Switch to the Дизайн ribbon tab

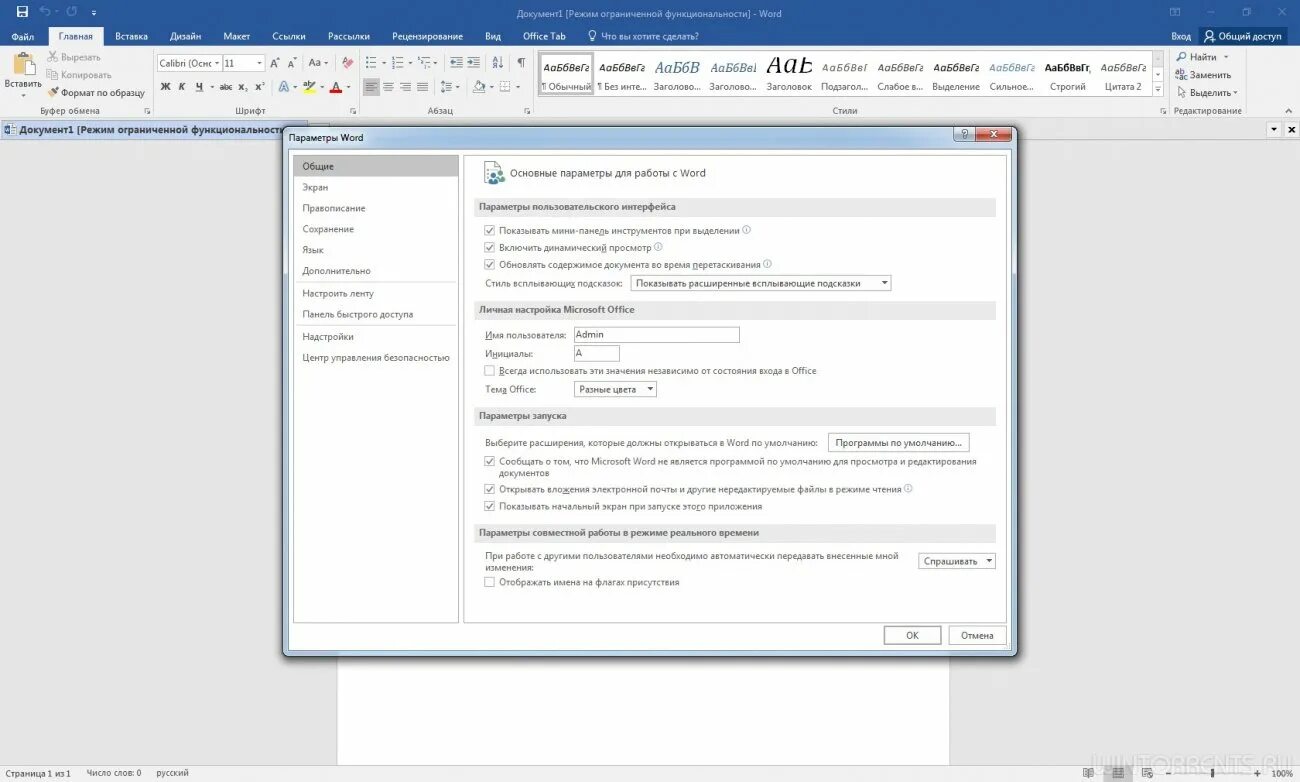pos(185,36)
